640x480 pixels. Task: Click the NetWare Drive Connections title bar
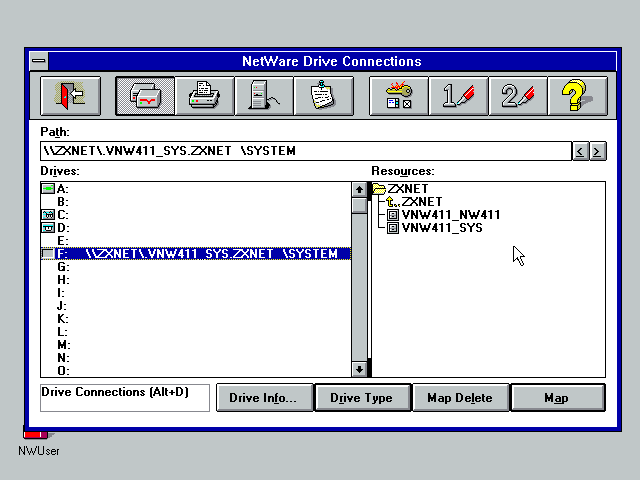331,61
